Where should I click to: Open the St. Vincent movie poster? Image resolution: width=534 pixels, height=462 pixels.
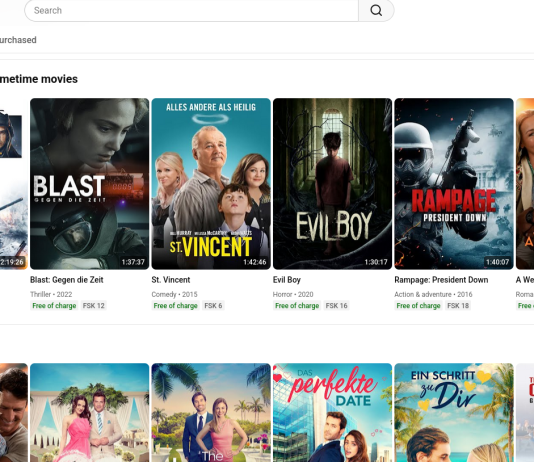[211, 184]
